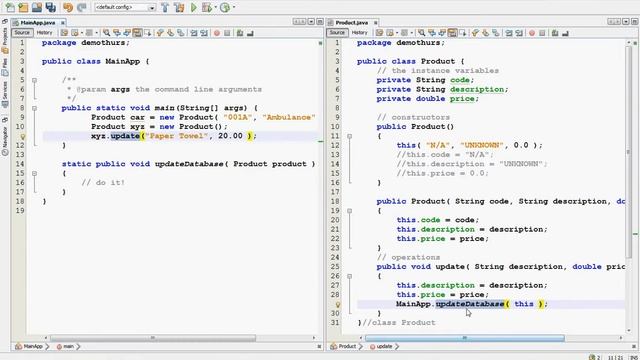
Task: Toggle bookmark in MainApp.java toolbar
Action: click(180, 33)
